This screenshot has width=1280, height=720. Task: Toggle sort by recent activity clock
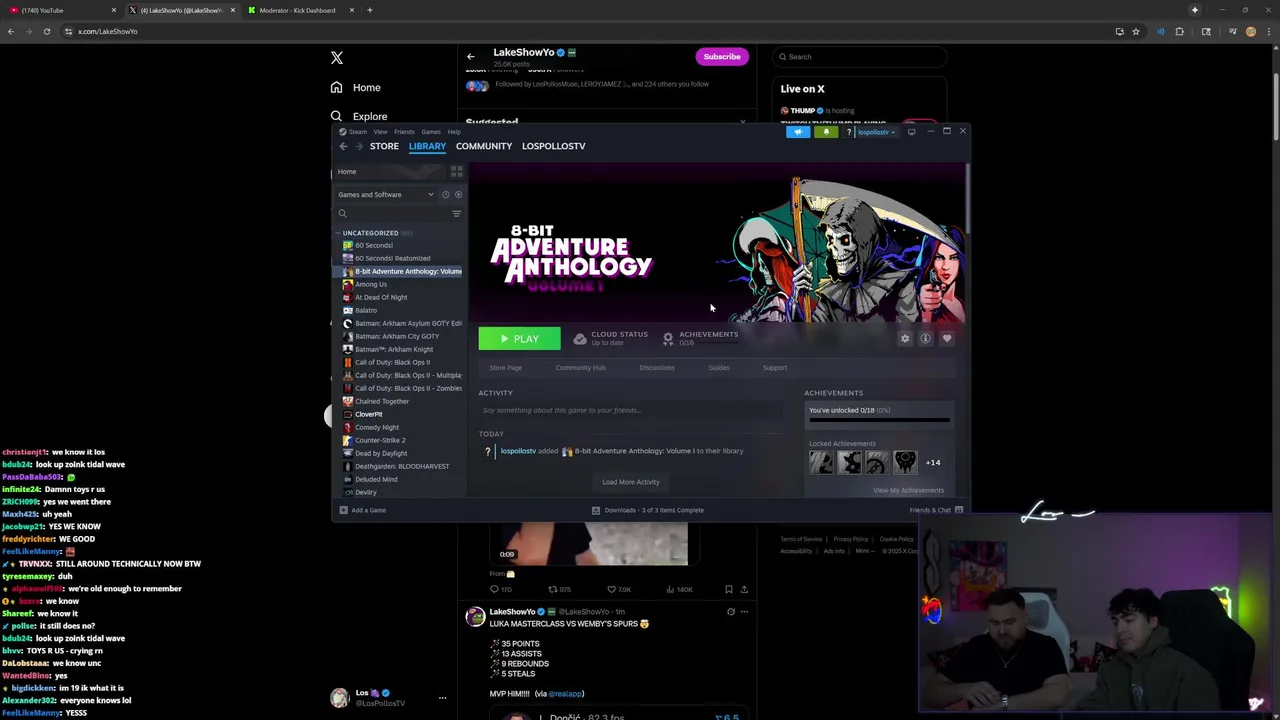click(x=446, y=195)
